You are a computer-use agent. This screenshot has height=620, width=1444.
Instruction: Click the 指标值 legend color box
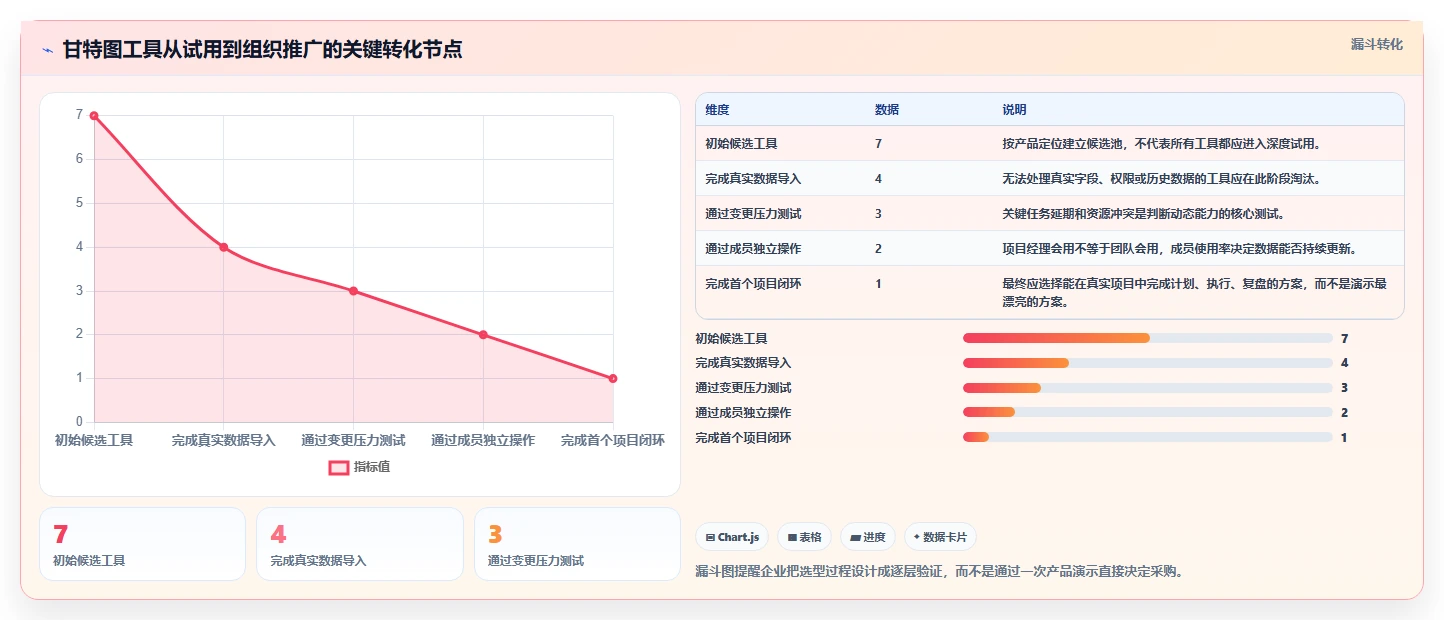339,467
